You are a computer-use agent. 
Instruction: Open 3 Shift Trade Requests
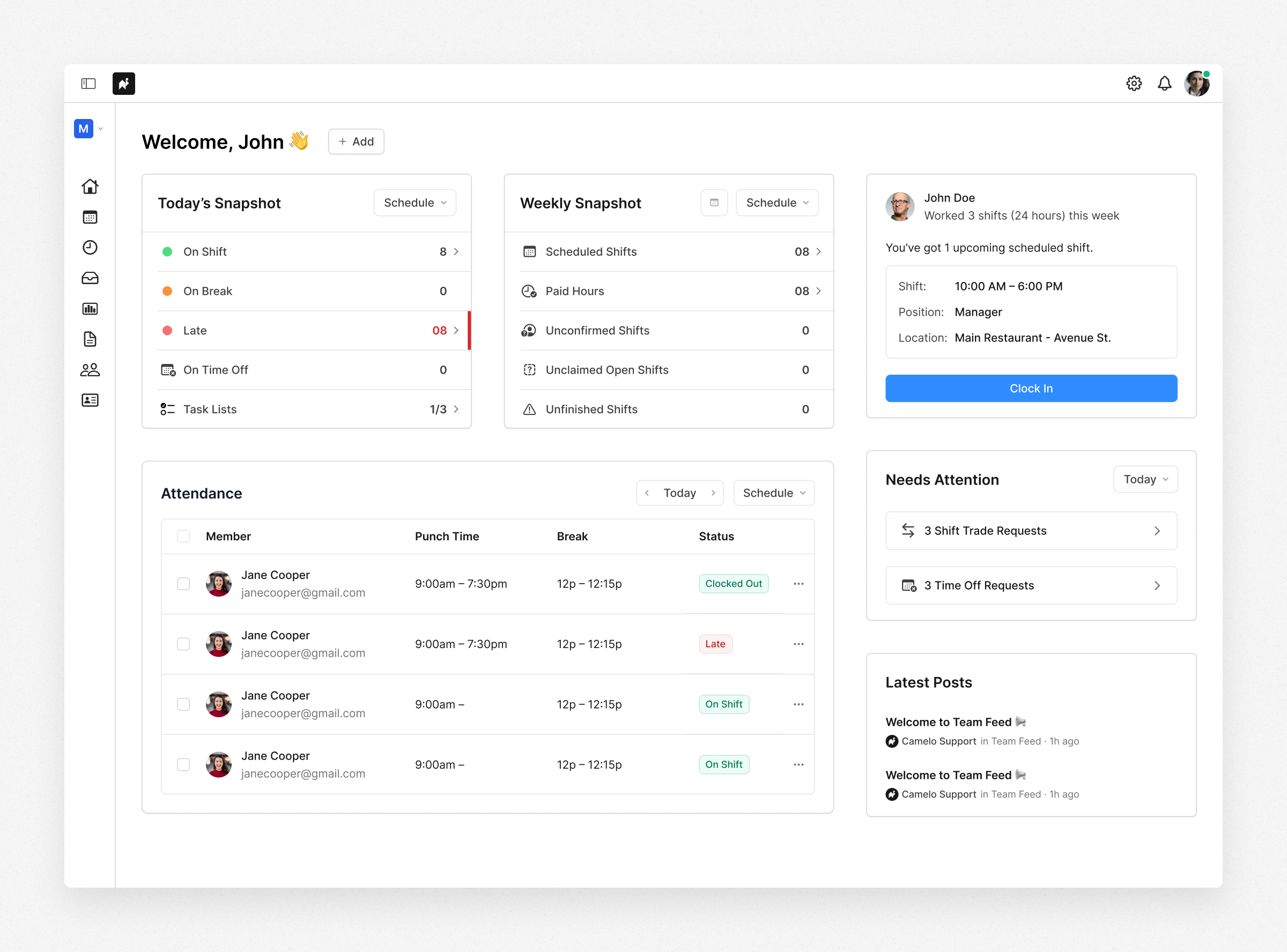[1031, 531]
